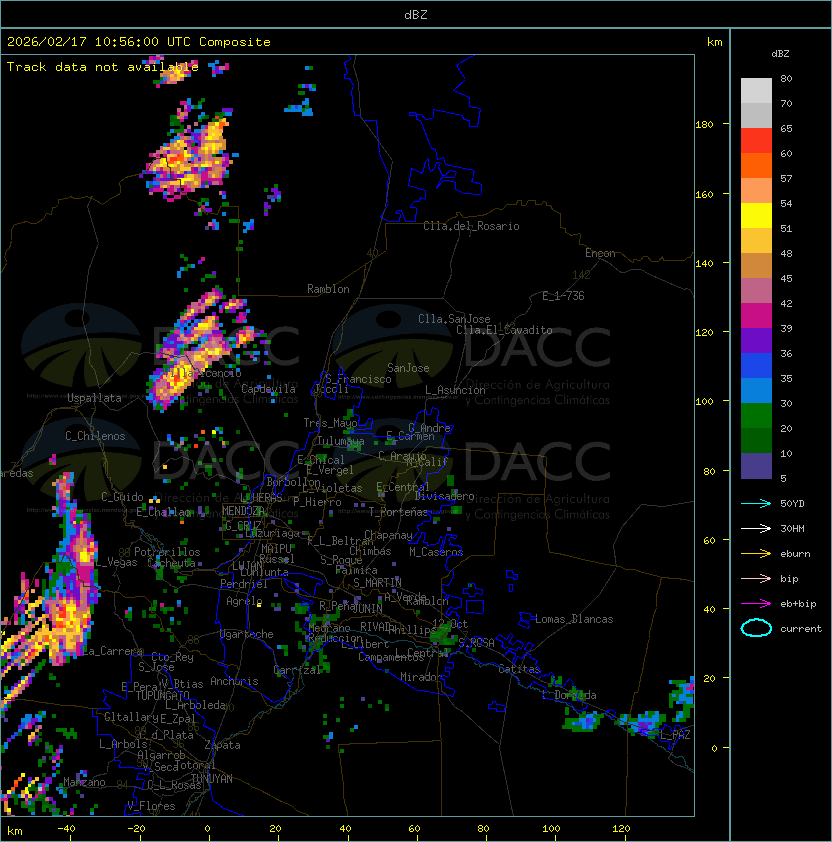Click the 180 km tick on right axis
Screen dimensions: 832x842
tap(704, 124)
